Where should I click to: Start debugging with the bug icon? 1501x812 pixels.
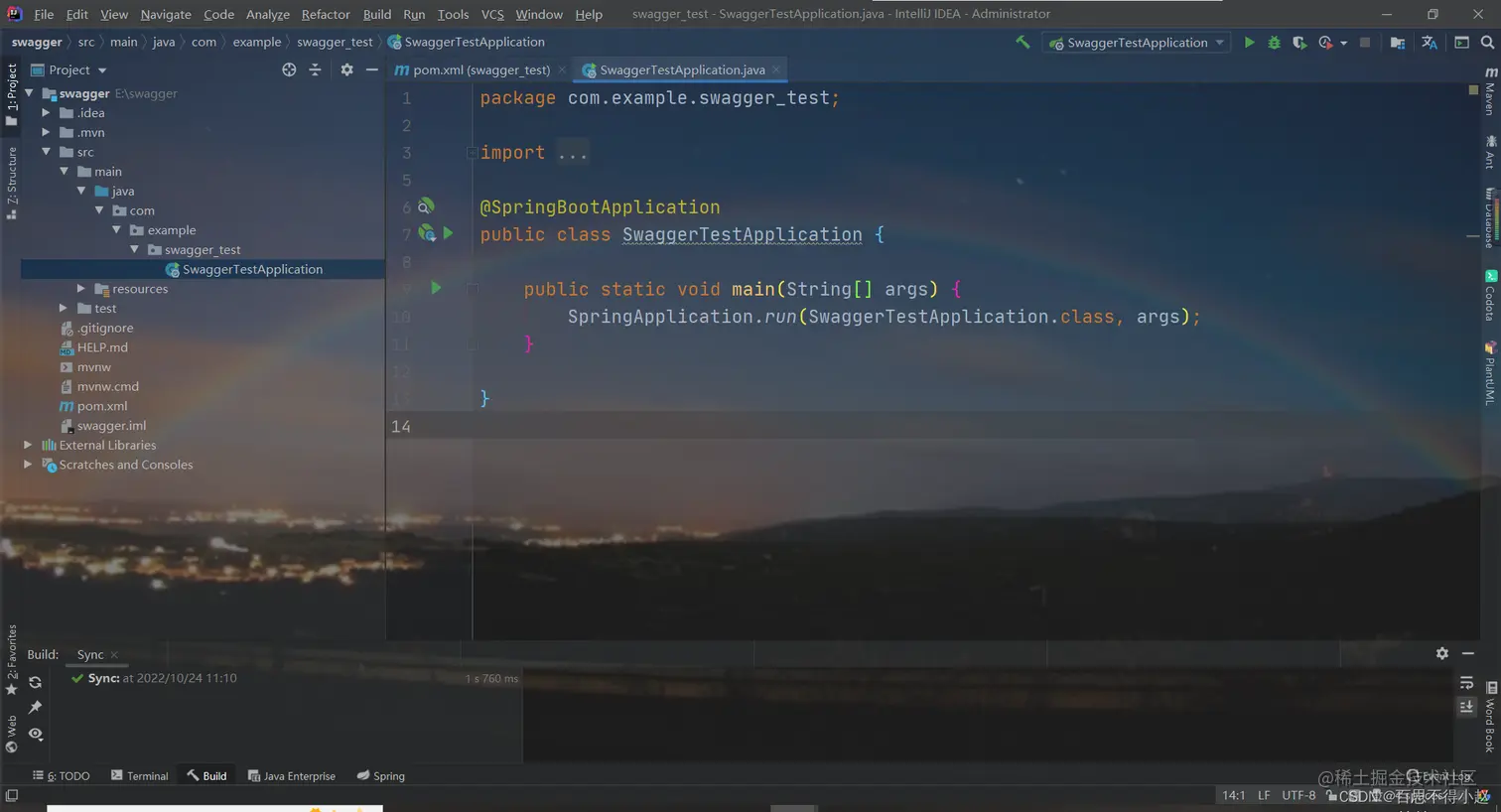[x=1274, y=43]
